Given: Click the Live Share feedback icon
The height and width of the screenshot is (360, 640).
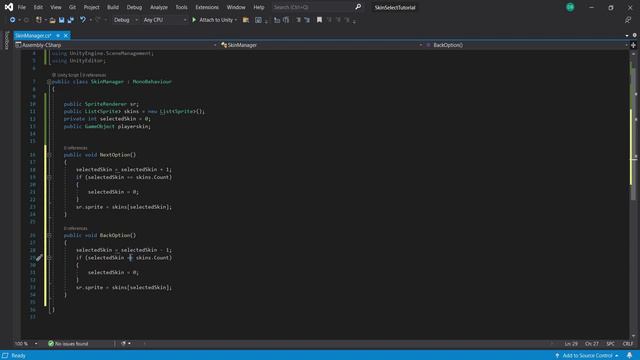Looking at the screenshot, I should tap(628, 20).
